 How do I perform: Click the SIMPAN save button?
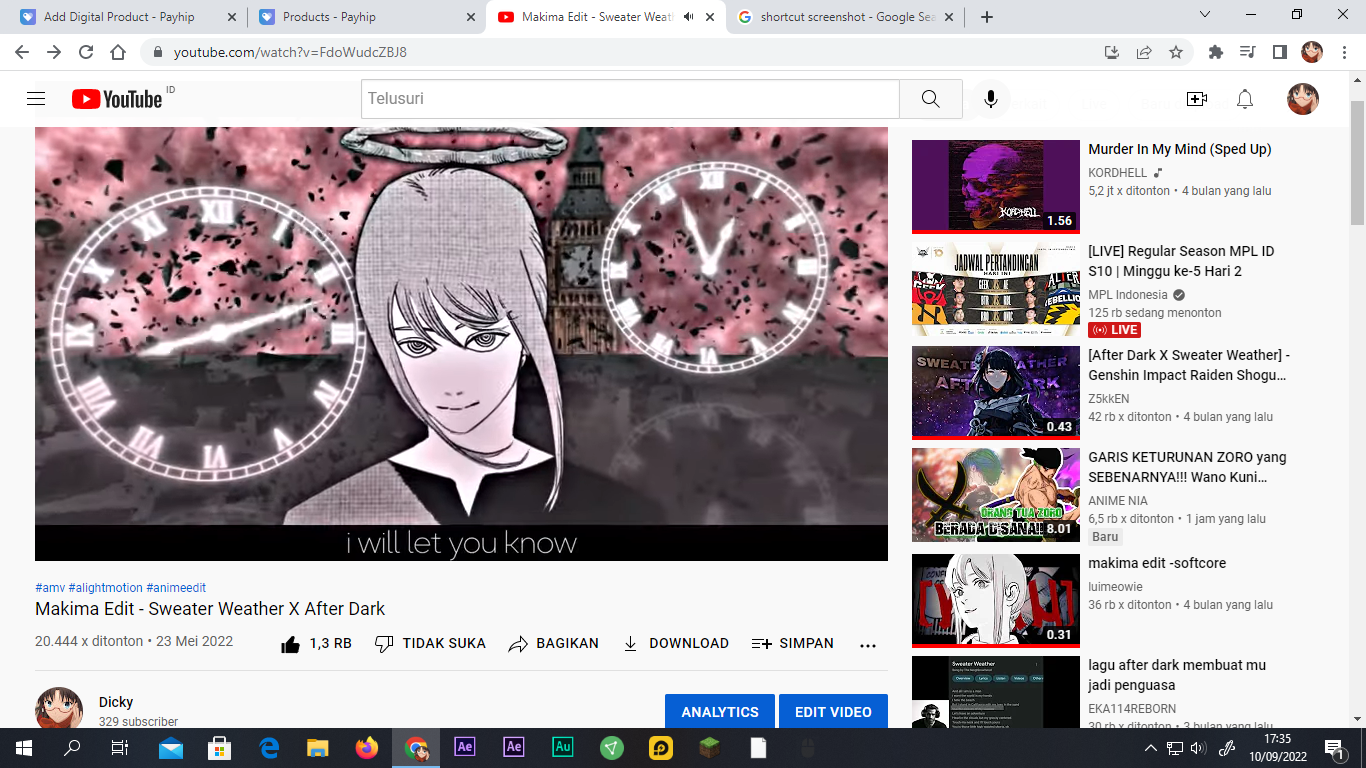[792, 644]
